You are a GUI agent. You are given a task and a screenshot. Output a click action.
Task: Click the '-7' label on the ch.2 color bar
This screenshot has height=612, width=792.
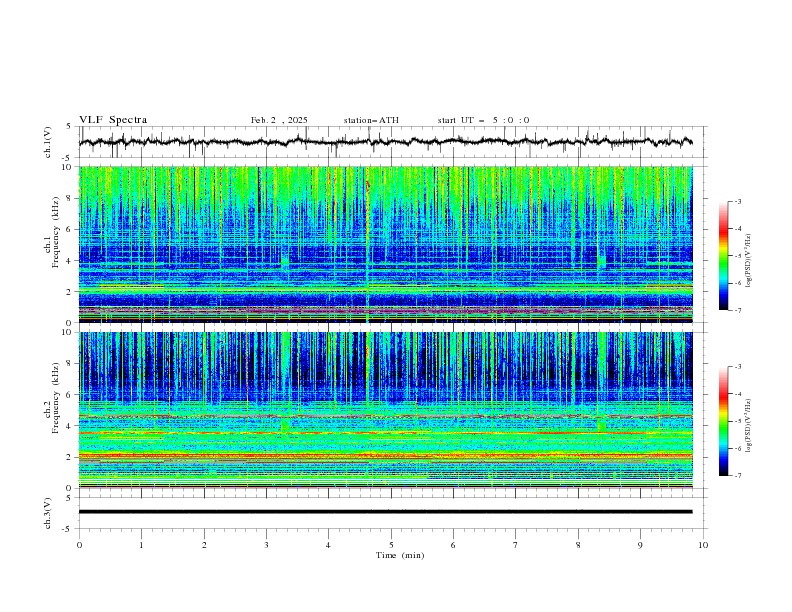point(737,476)
